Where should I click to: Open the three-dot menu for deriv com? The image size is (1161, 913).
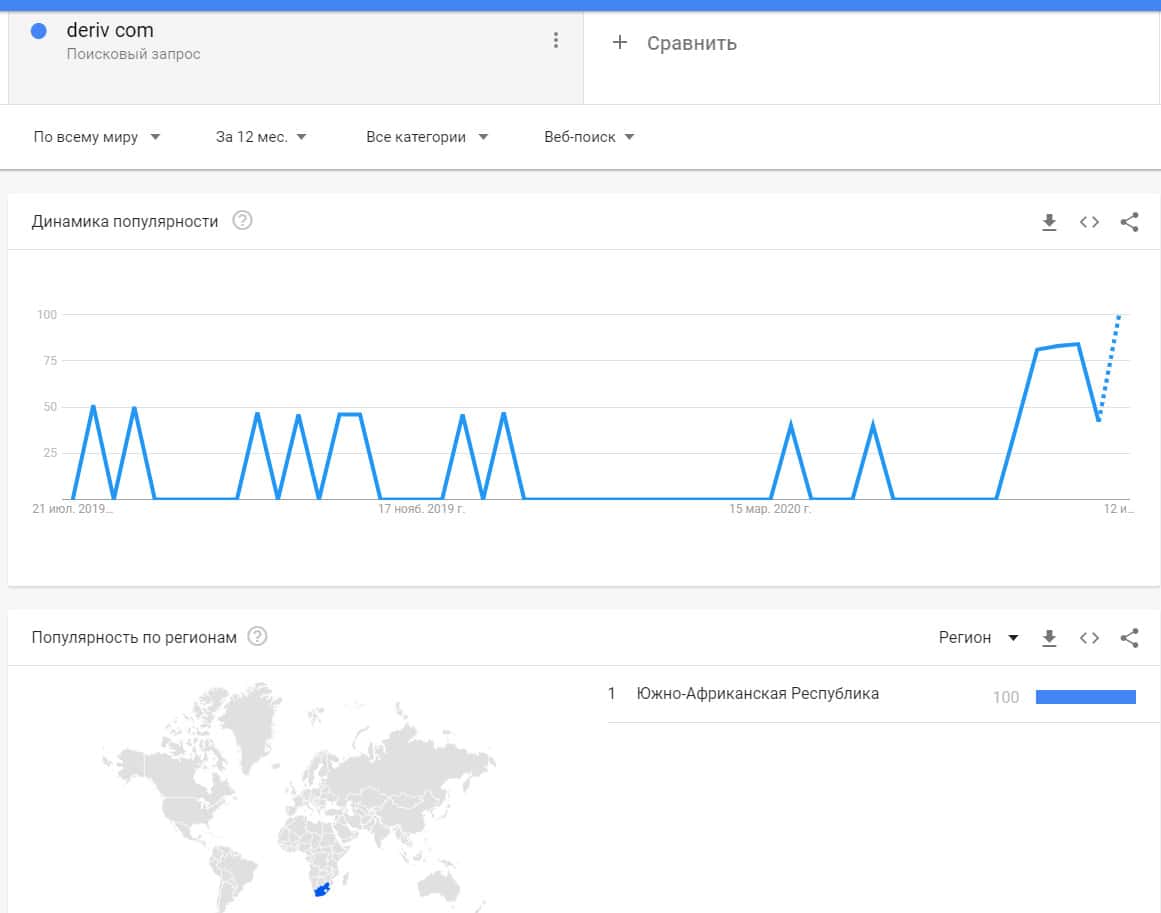(556, 40)
